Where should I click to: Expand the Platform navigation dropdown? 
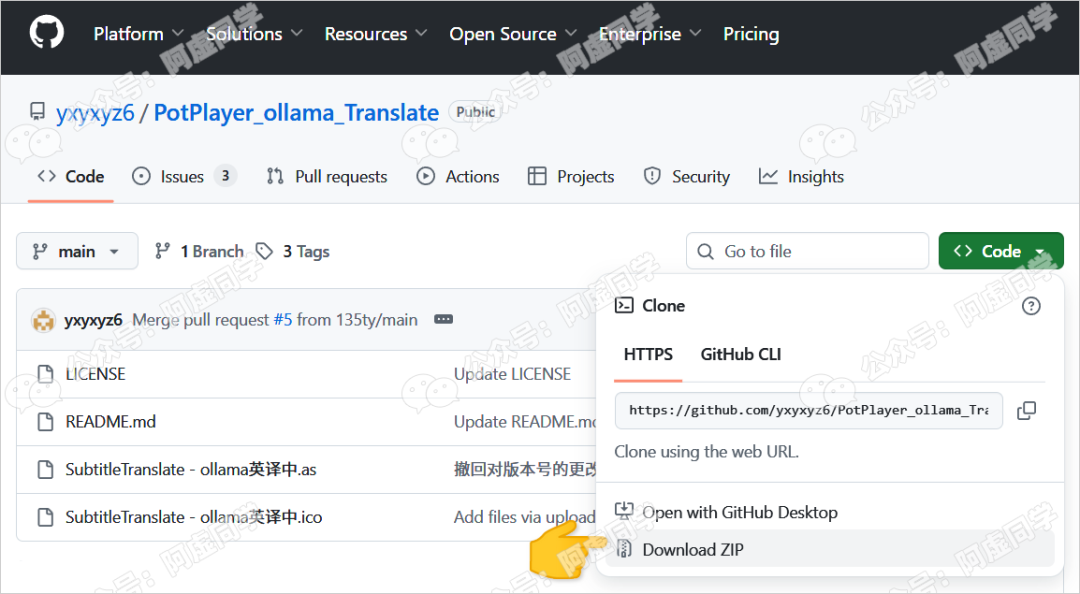click(x=138, y=33)
